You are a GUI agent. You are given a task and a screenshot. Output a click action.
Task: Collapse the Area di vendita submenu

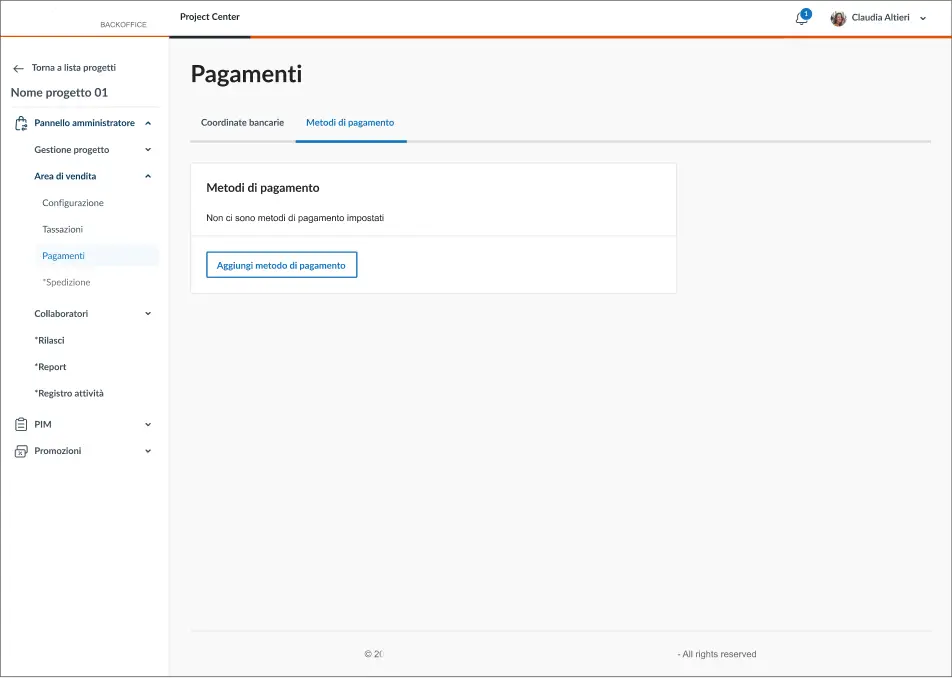click(x=148, y=176)
